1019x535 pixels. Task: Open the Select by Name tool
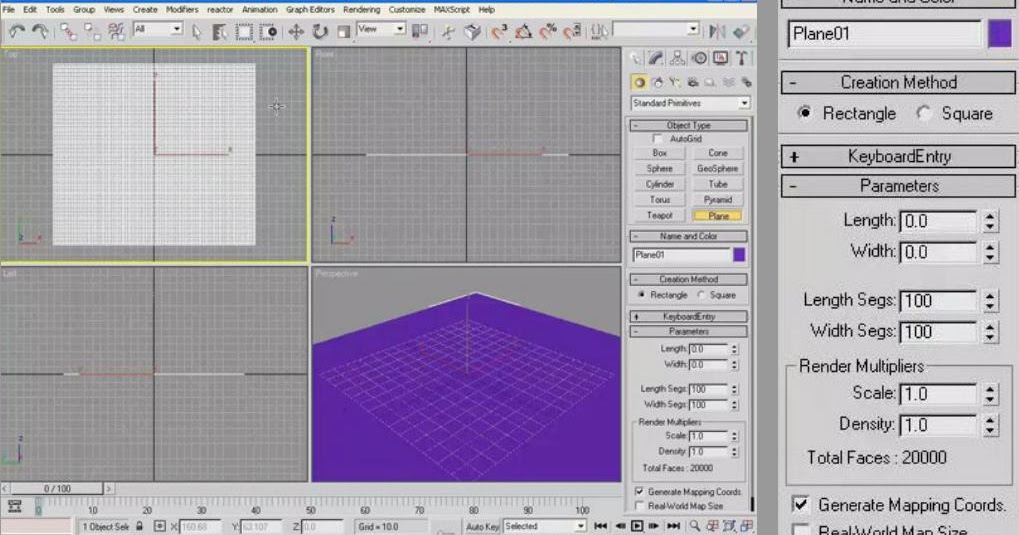[x=220, y=31]
